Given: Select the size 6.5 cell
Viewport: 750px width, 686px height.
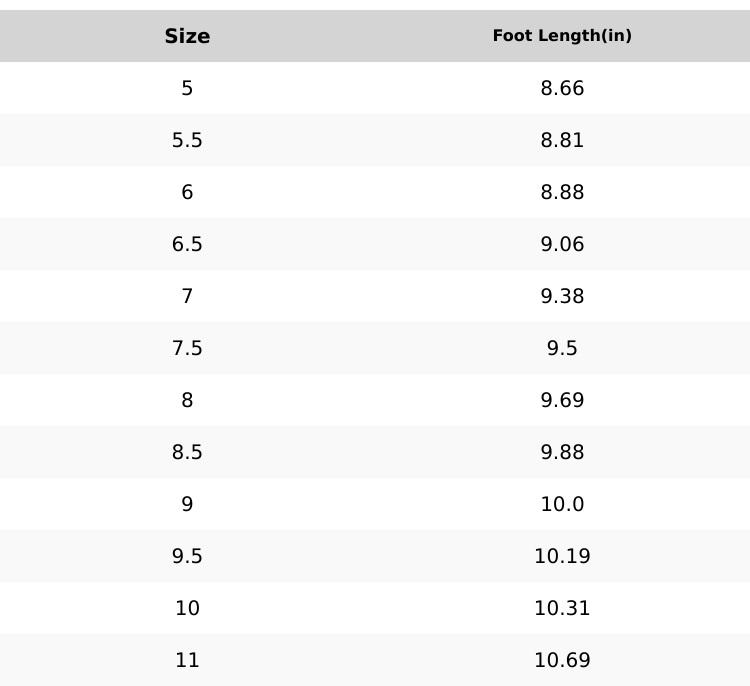Looking at the screenshot, I should click(187, 244).
